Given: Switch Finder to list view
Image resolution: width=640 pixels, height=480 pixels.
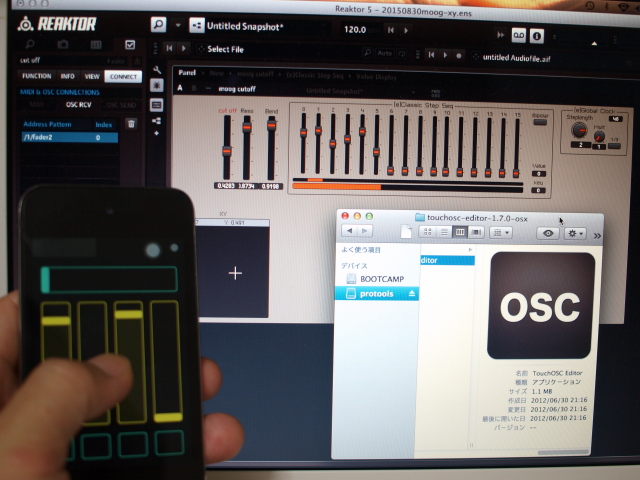Looking at the screenshot, I should (x=444, y=232).
